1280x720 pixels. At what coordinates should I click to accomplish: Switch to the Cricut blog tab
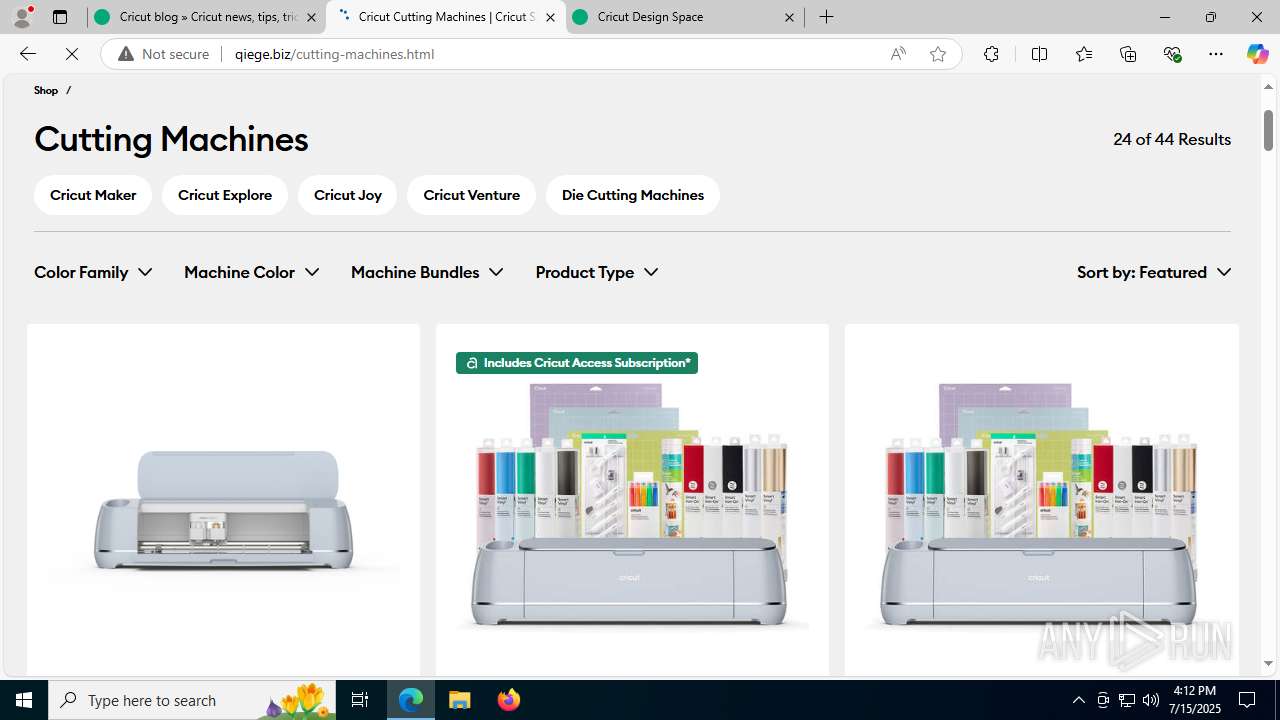(206, 17)
